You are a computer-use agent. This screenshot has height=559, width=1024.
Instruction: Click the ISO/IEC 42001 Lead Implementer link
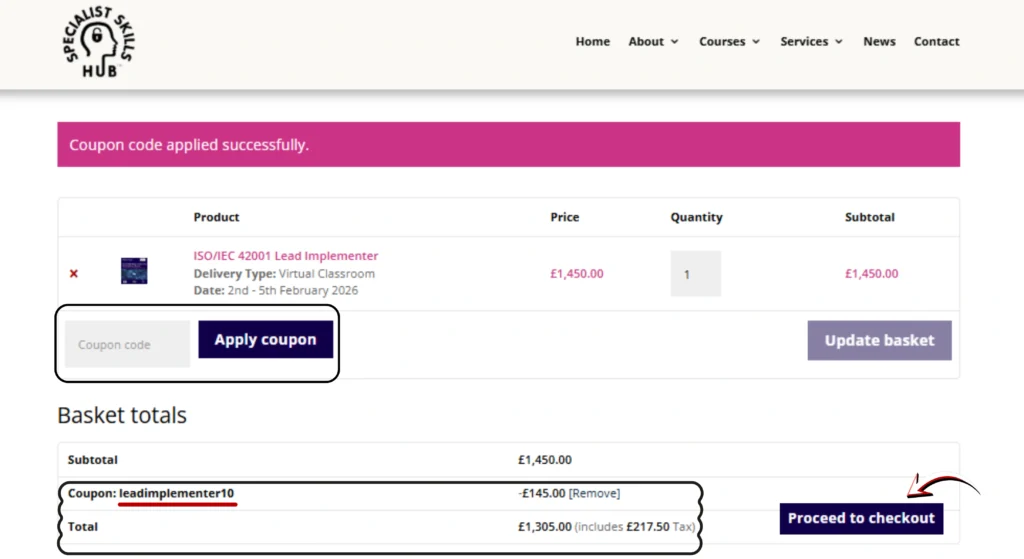pos(286,256)
